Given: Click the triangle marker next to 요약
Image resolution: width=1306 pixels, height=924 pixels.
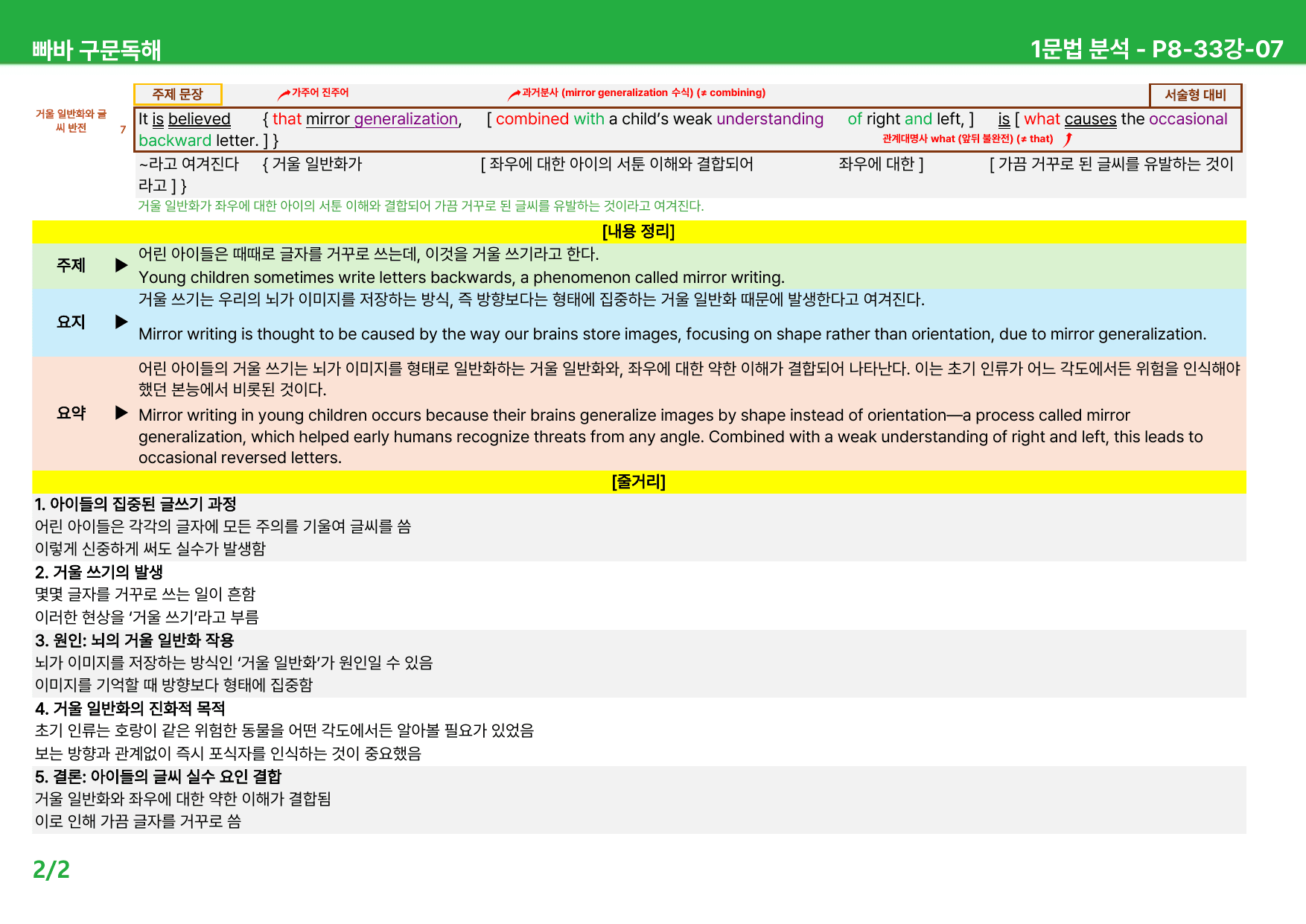Looking at the screenshot, I should tap(121, 412).
